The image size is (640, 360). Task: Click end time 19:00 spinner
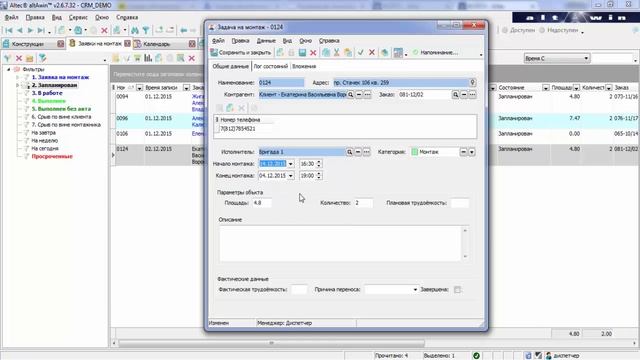(x=319, y=176)
